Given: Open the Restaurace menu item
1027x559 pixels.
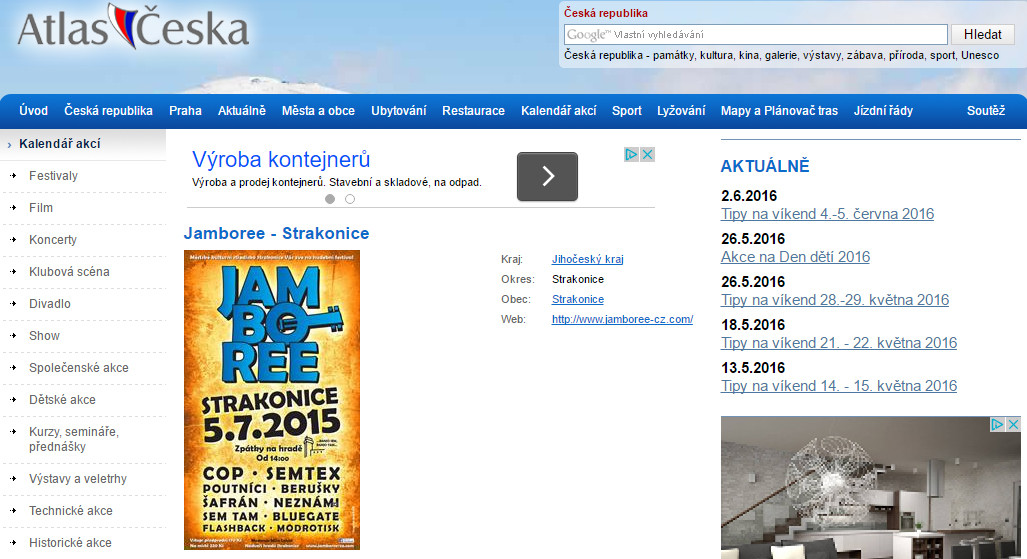Looking at the screenshot, I should tap(474, 111).
